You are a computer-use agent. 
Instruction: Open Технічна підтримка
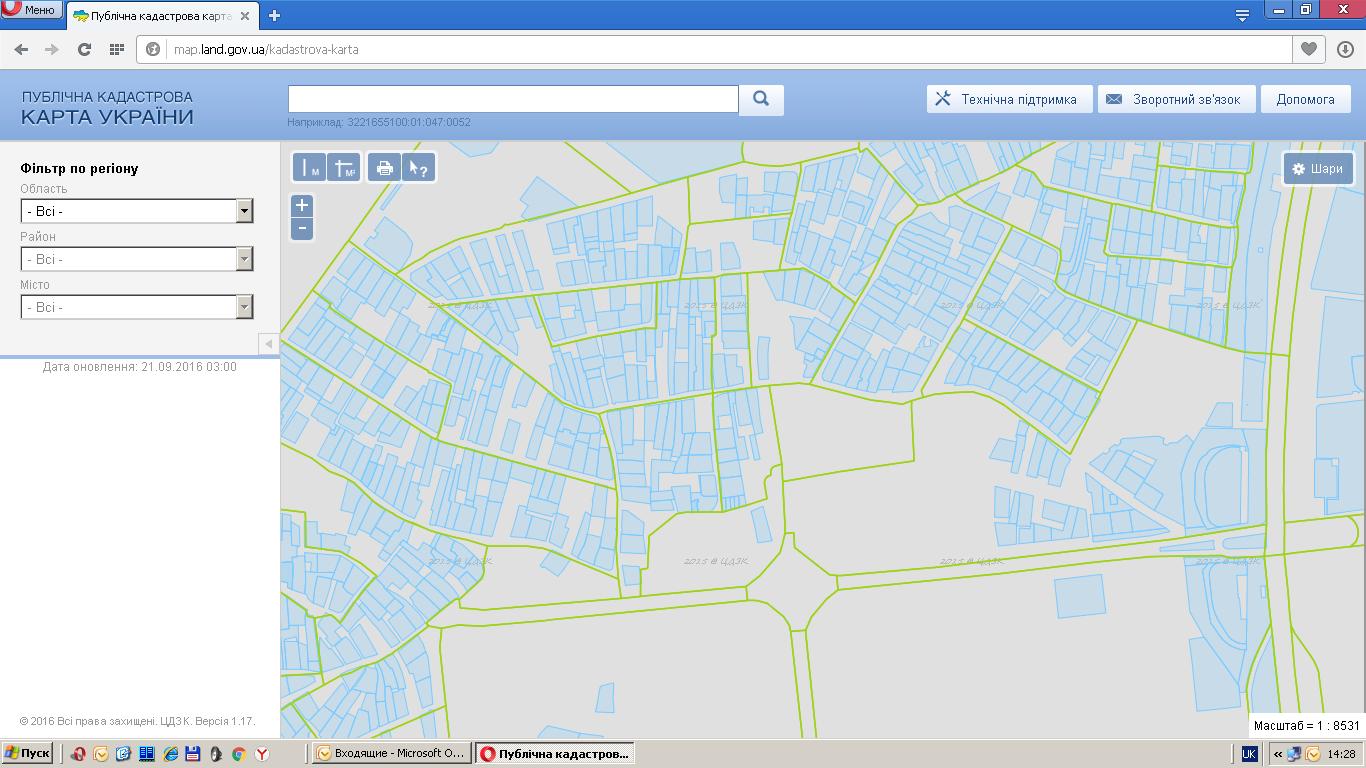pyautogui.click(x=1007, y=99)
